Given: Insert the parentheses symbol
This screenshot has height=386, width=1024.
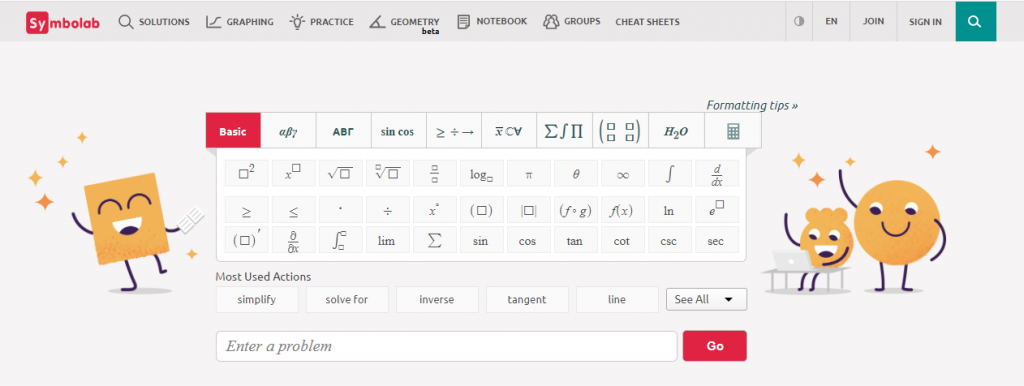Looking at the screenshot, I should (x=481, y=210).
